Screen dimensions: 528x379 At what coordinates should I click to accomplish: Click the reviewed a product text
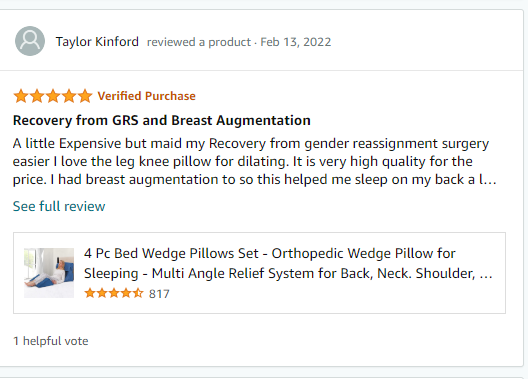(199, 42)
